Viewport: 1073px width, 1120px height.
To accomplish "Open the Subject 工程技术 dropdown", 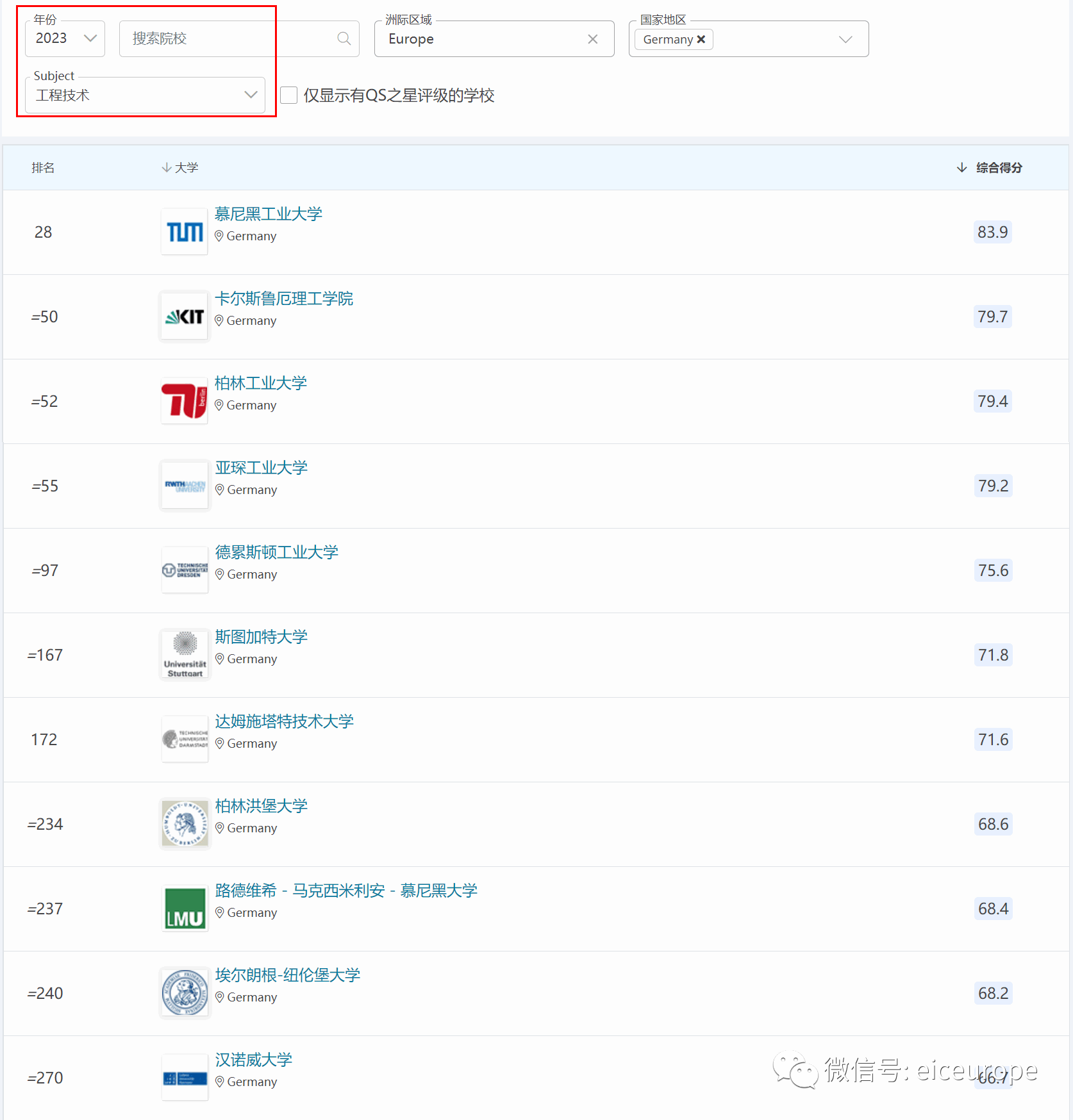I will [x=145, y=95].
